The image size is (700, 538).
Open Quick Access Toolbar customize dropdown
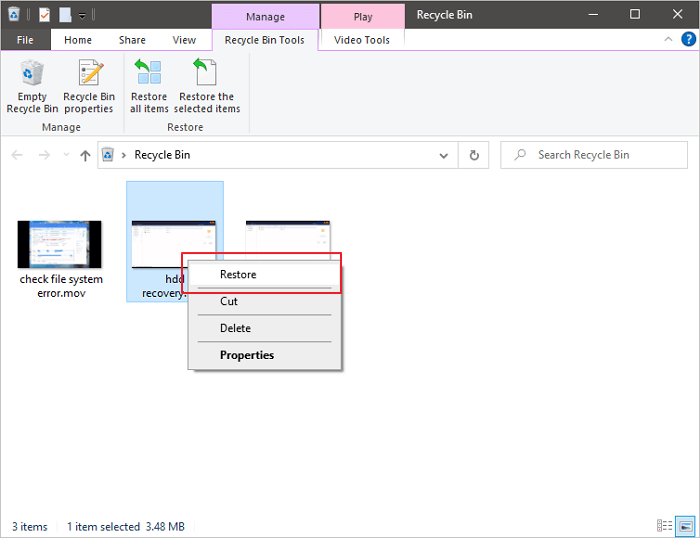[81, 15]
